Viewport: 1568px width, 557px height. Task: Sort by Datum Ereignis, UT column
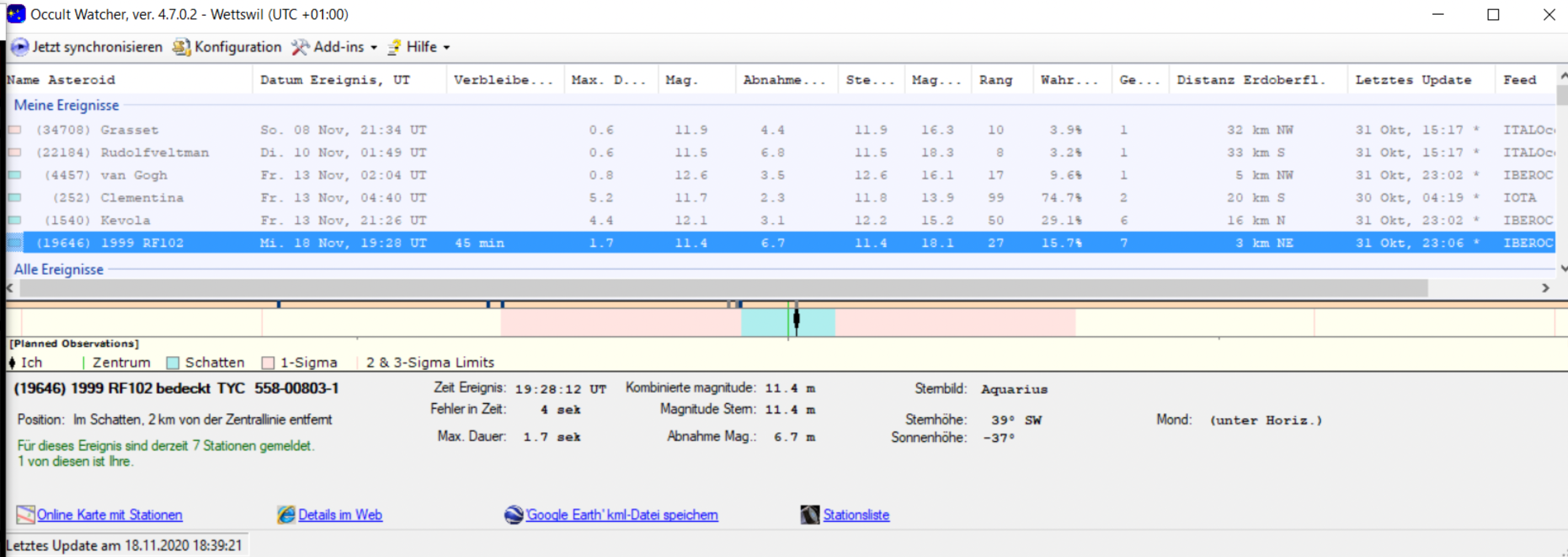click(335, 80)
